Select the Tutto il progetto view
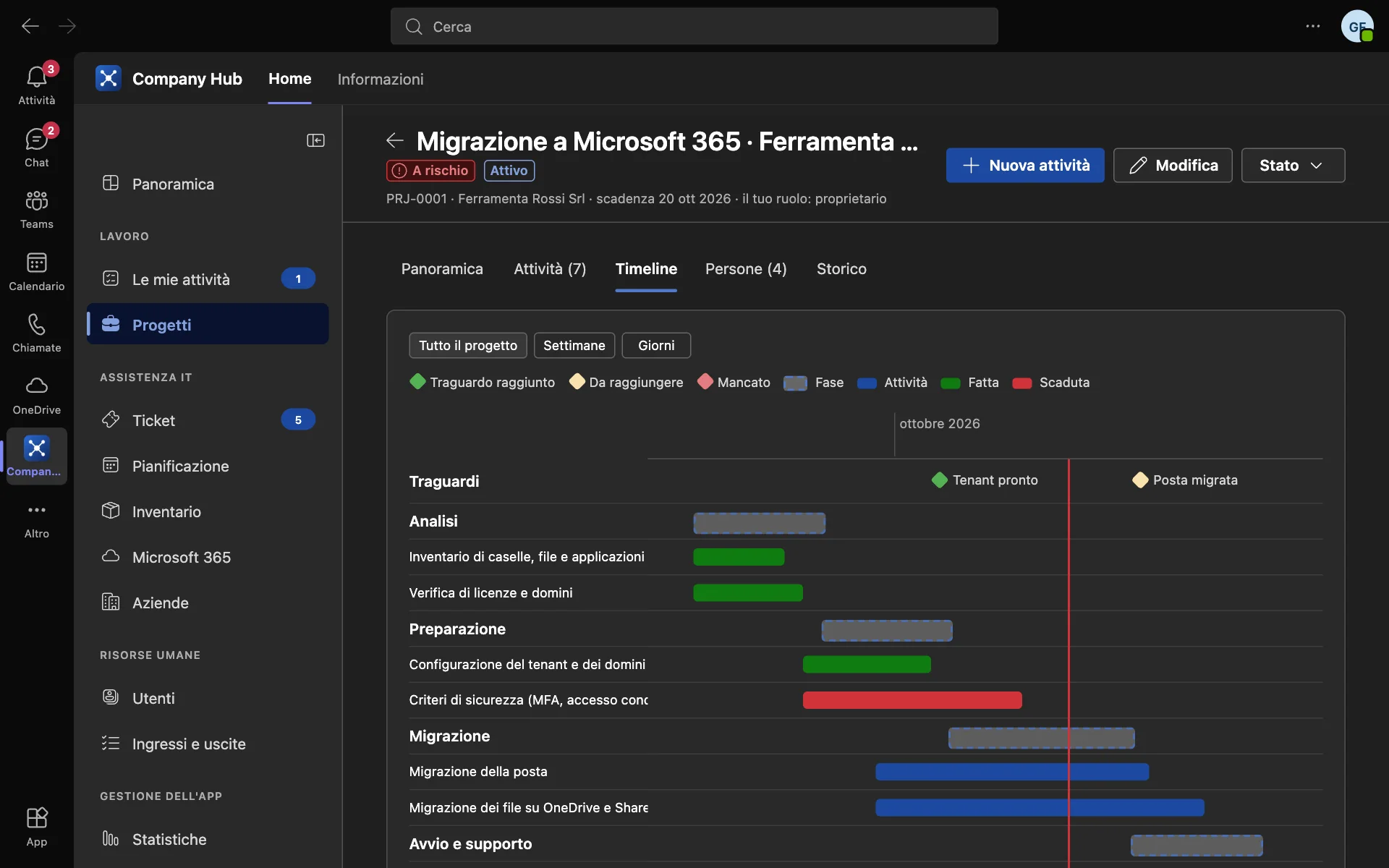1389x868 pixels. point(468,346)
